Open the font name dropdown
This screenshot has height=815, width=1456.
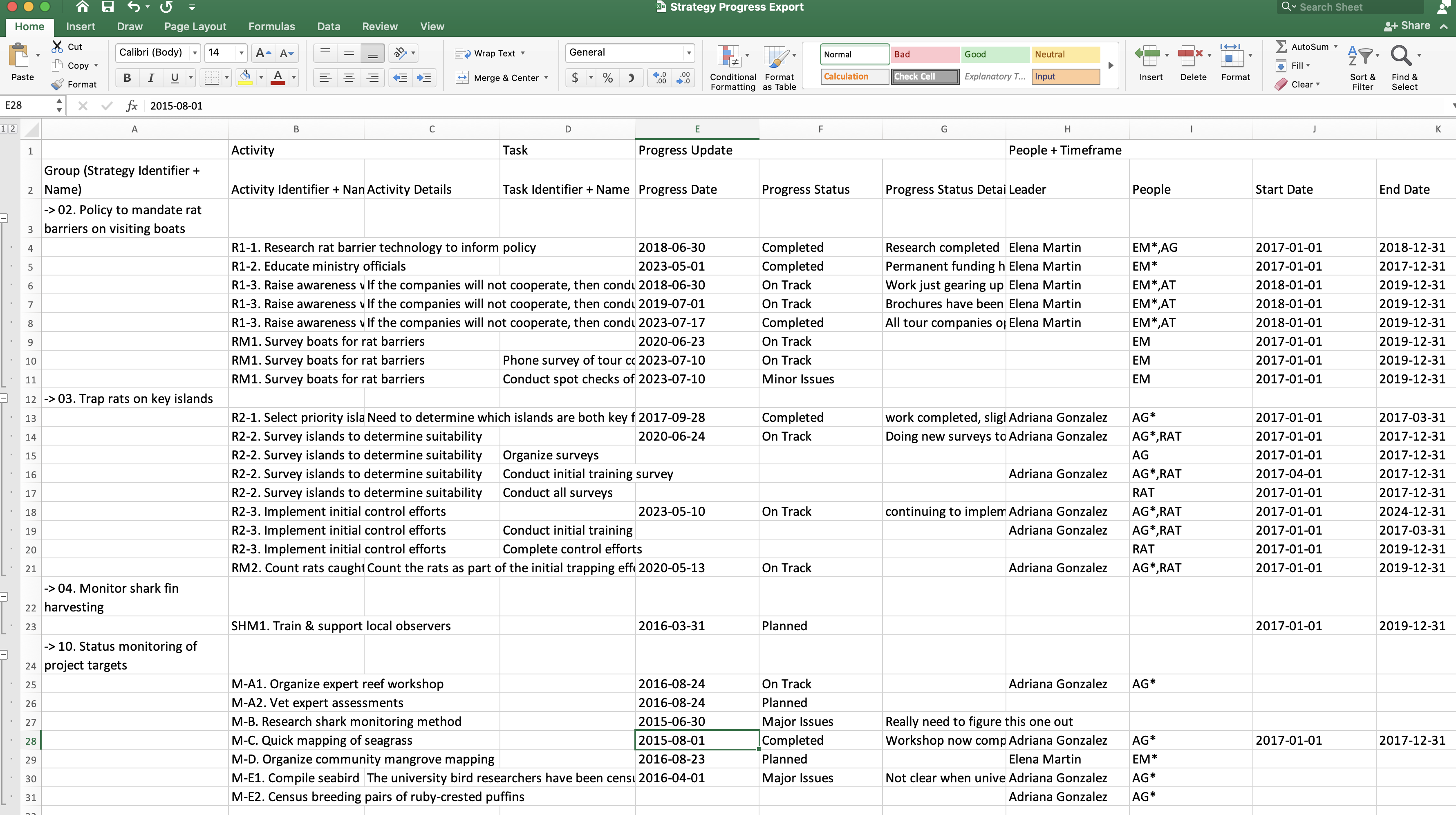(x=195, y=53)
